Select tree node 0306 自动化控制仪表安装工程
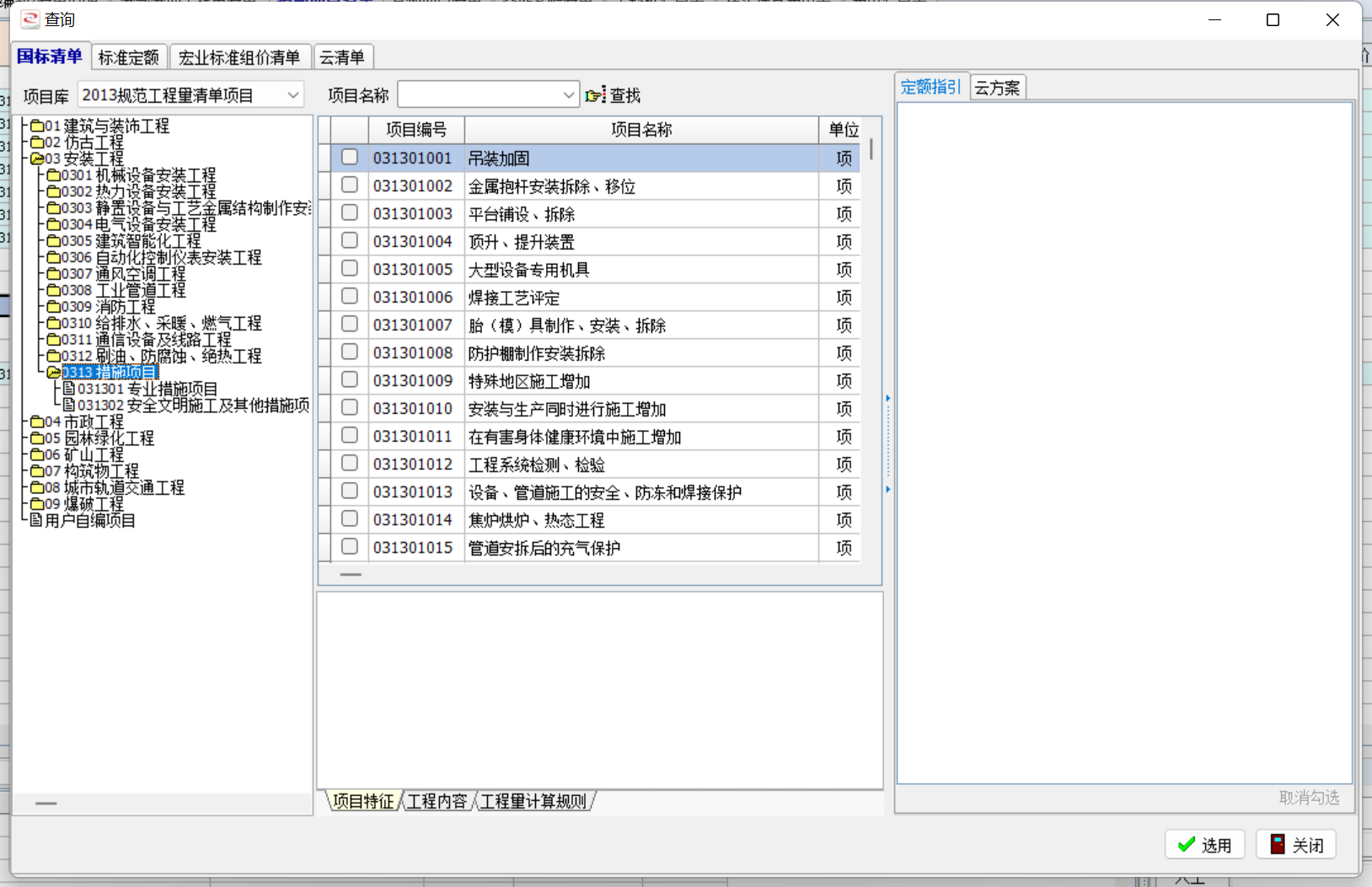Screen dimensions: 1372x887 tap(161, 258)
